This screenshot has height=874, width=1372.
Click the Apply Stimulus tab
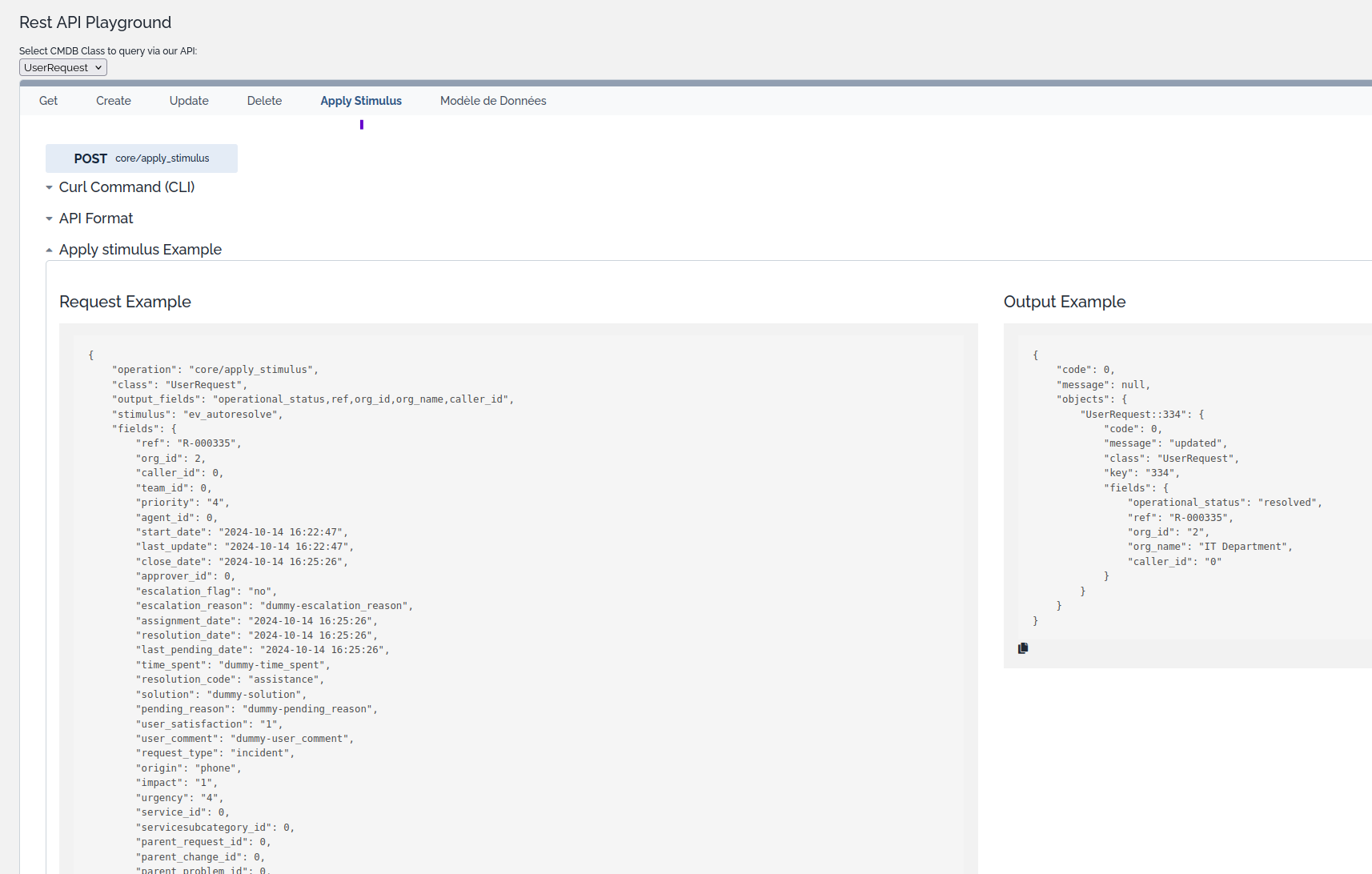pyautogui.click(x=361, y=101)
